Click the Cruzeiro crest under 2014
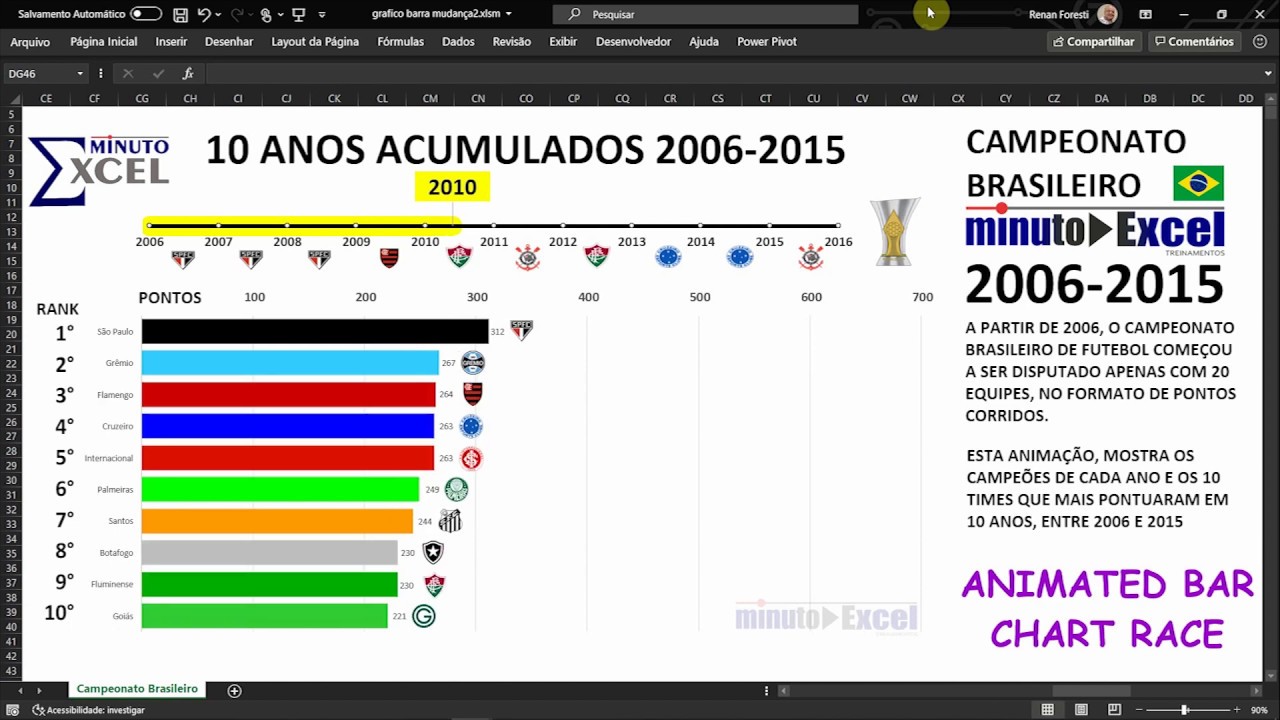The height and width of the screenshot is (720, 1280). 740,257
